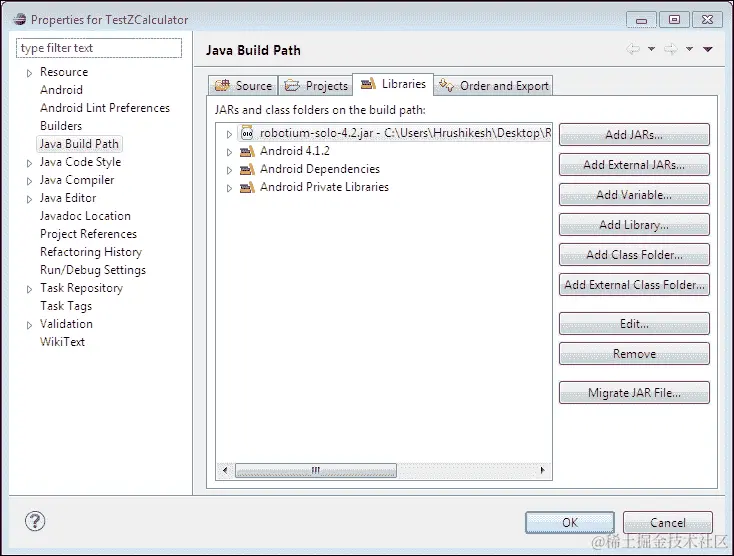
Task: Expand the Java Editor node
Action: [29, 199]
